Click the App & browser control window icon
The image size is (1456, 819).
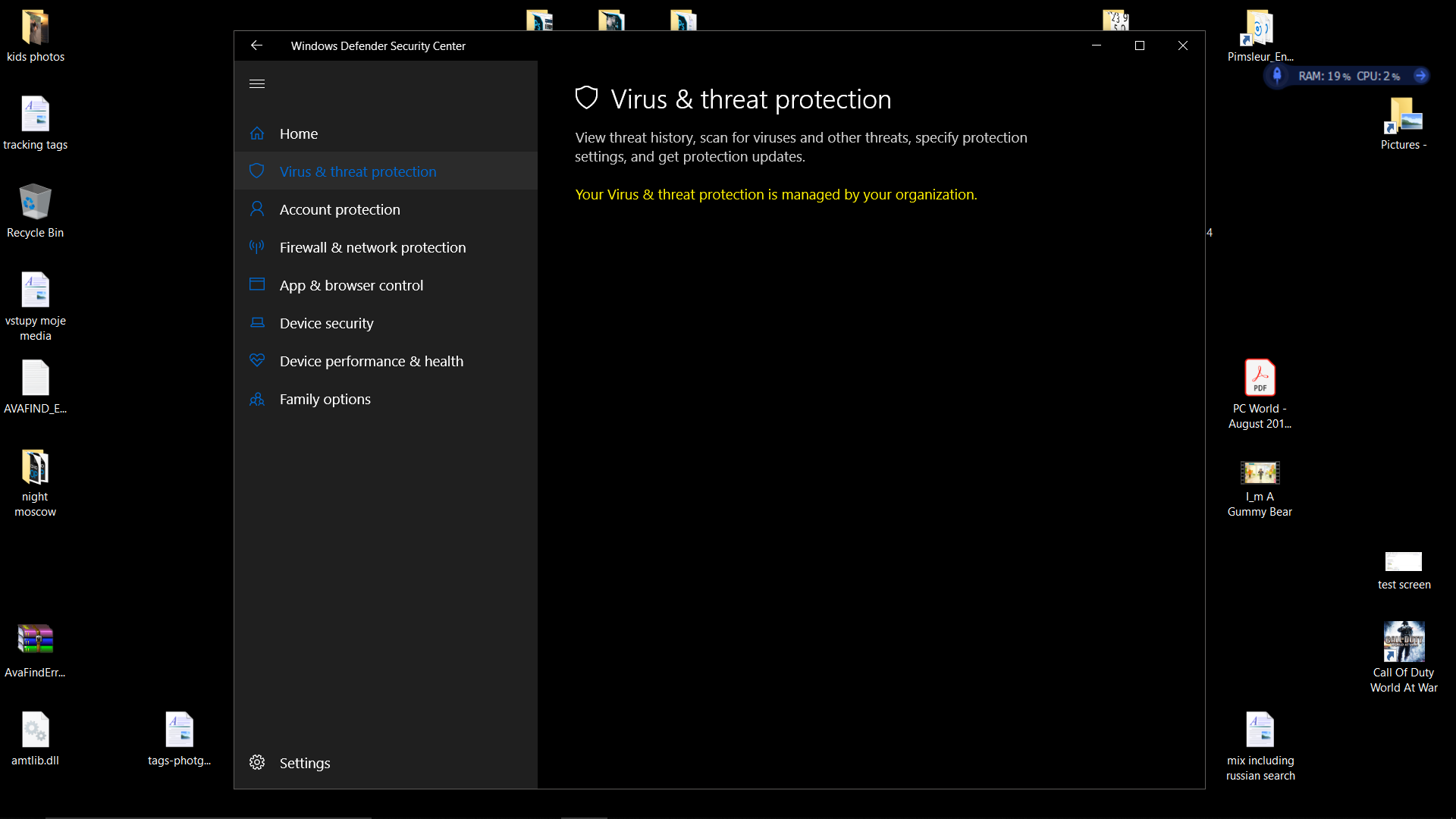(x=257, y=284)
